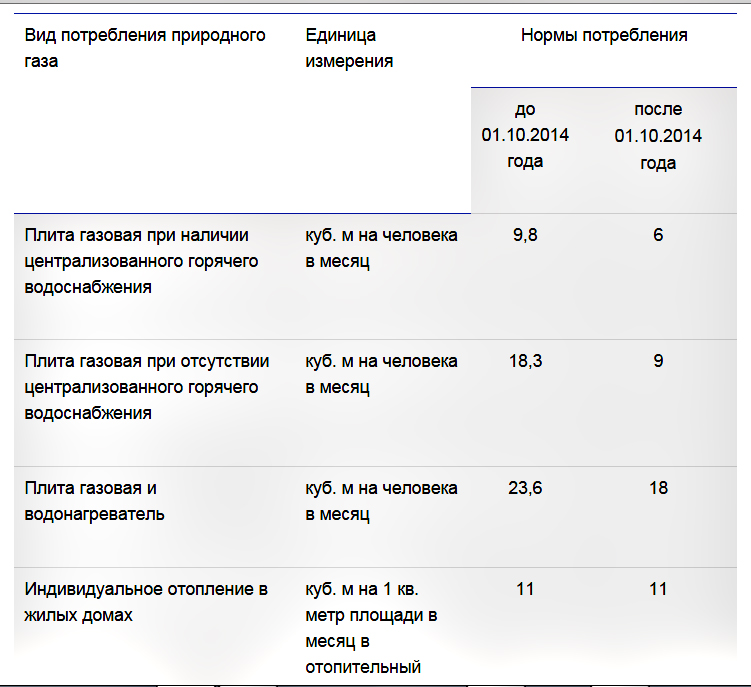Select the "Единица измерения" column header

click(x=349, y=48)
